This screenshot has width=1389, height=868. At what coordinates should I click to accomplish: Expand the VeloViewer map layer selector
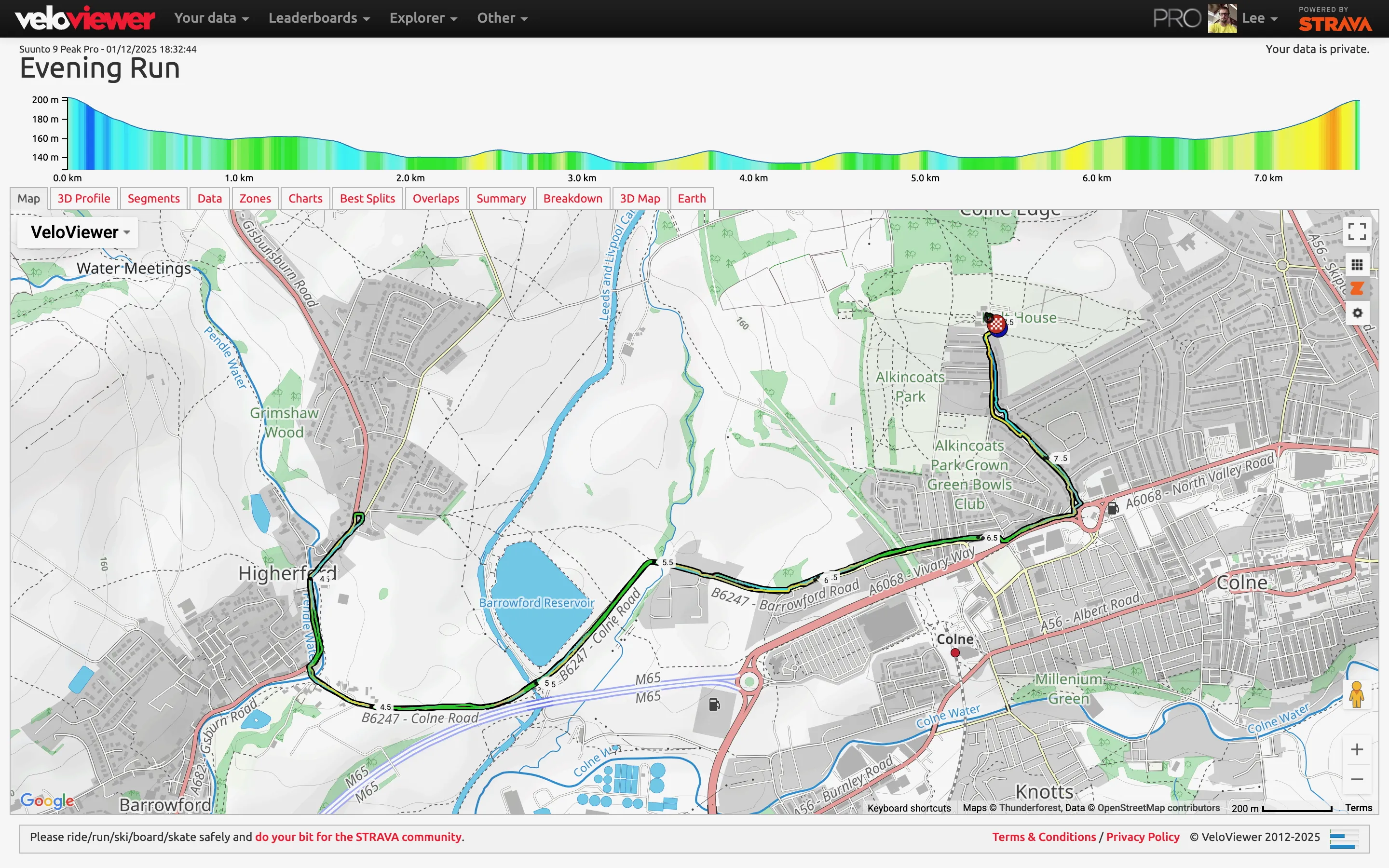tap(77, 232)
